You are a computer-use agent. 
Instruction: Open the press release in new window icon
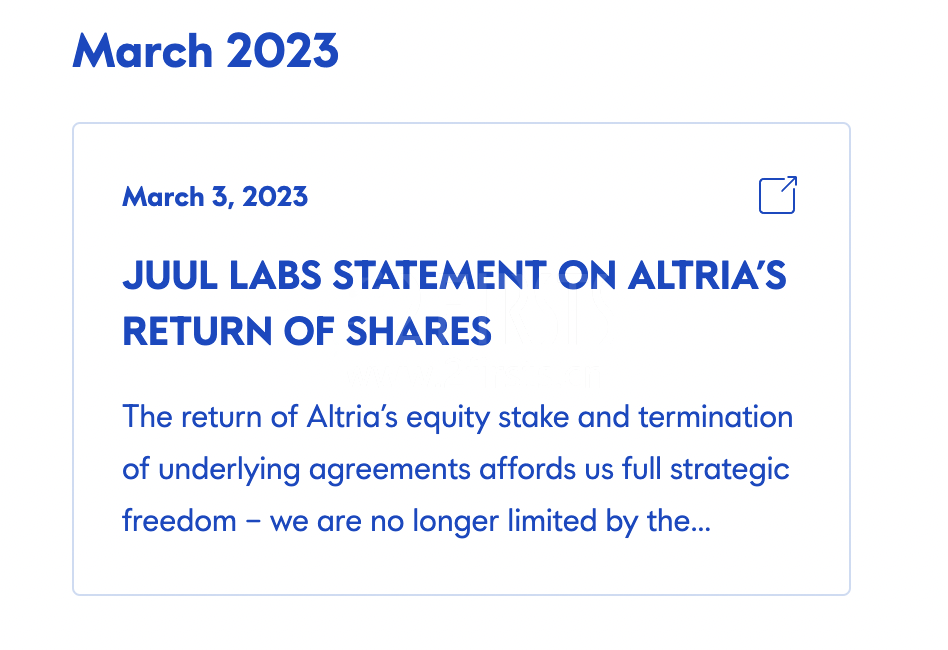(x=778, y=195)
